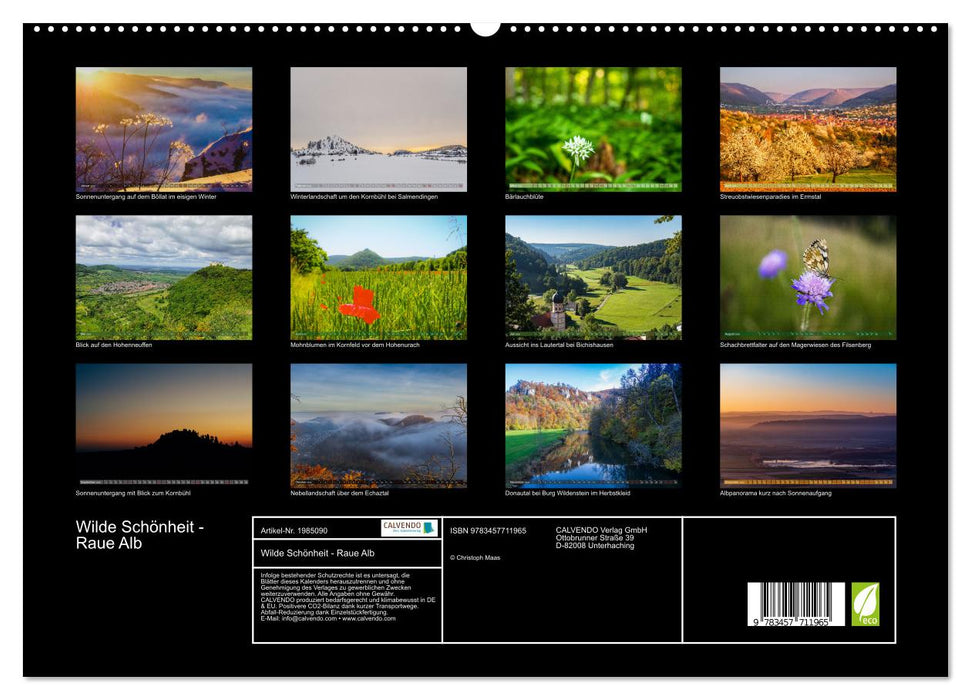Select the Albpanorama after sunrise photo
Image resolution: width=971 pixels, height=700 pixels.
tap(808, 425)
